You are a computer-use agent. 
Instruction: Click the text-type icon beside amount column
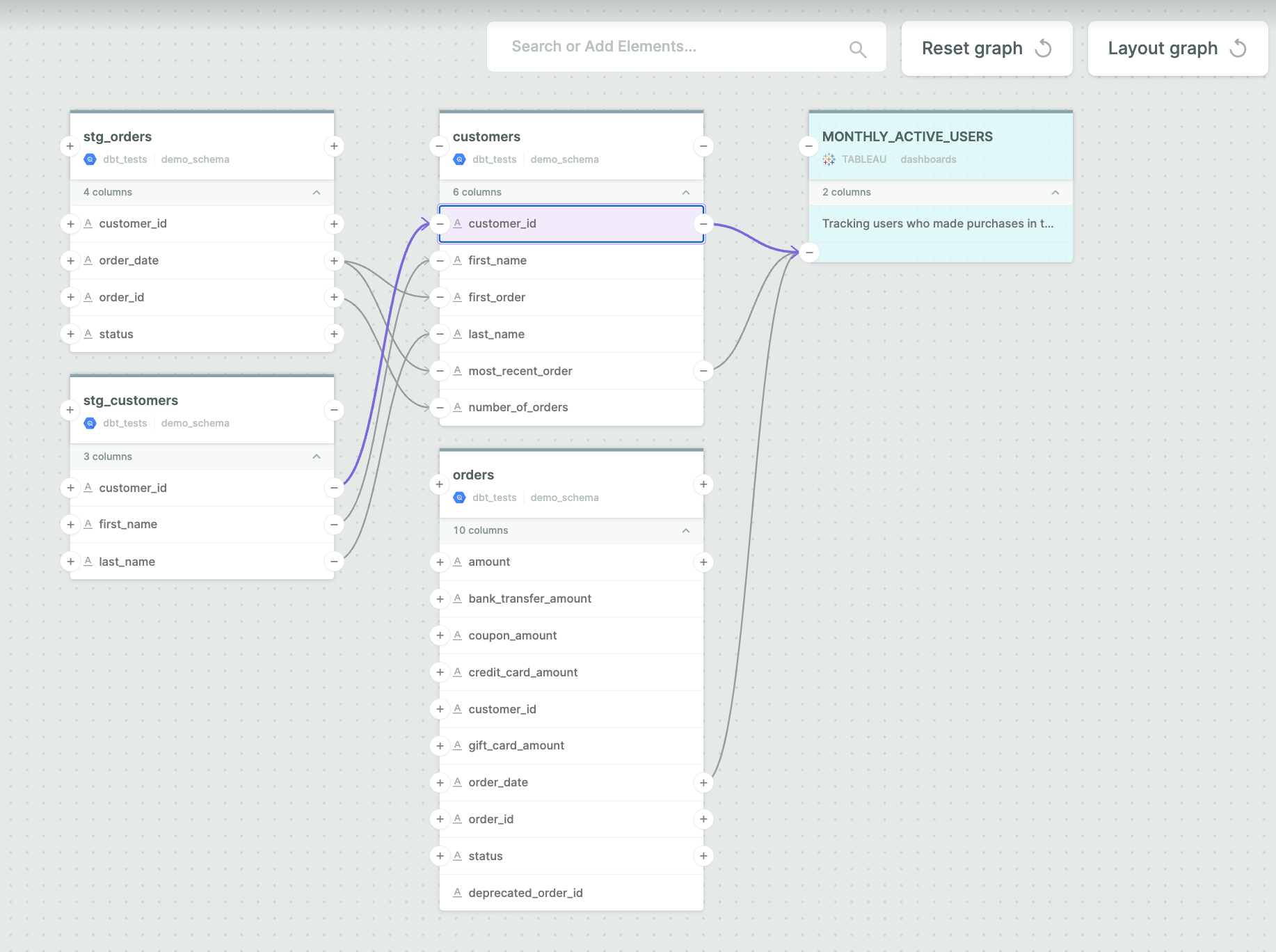click(x=457, y=562)
